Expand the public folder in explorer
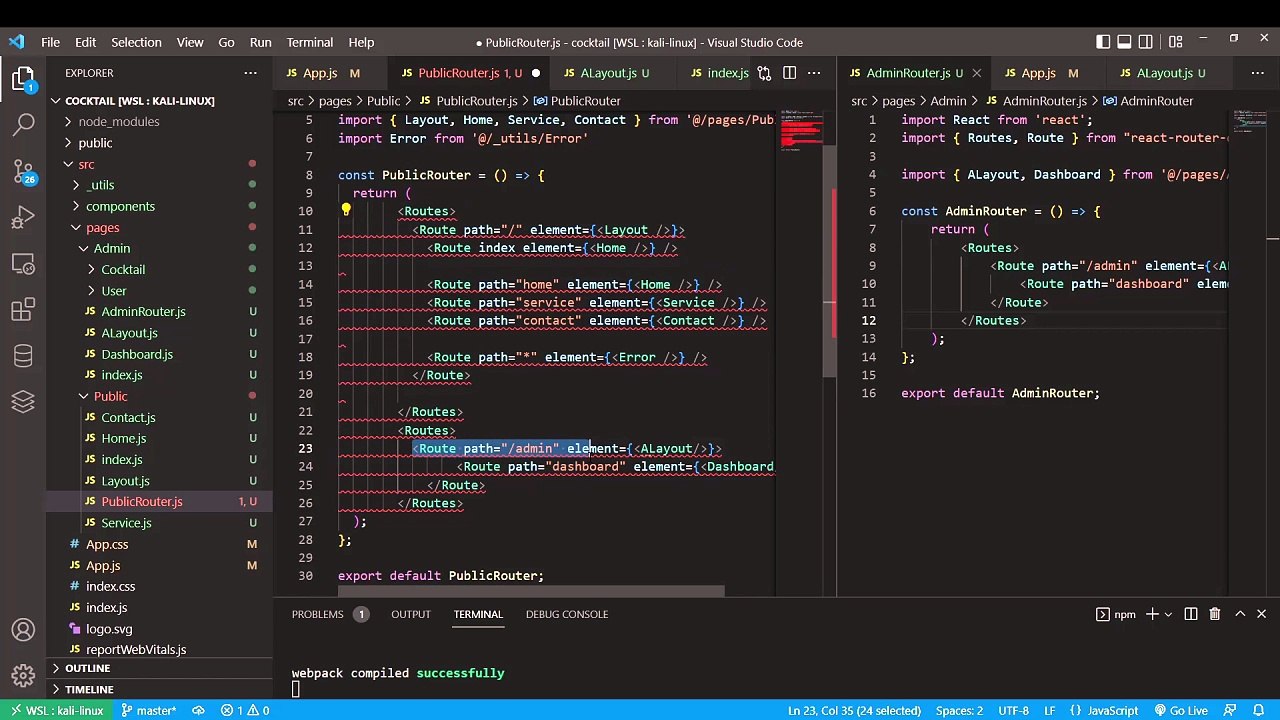Screen dimensions: 1280x720 click(95, 143)
